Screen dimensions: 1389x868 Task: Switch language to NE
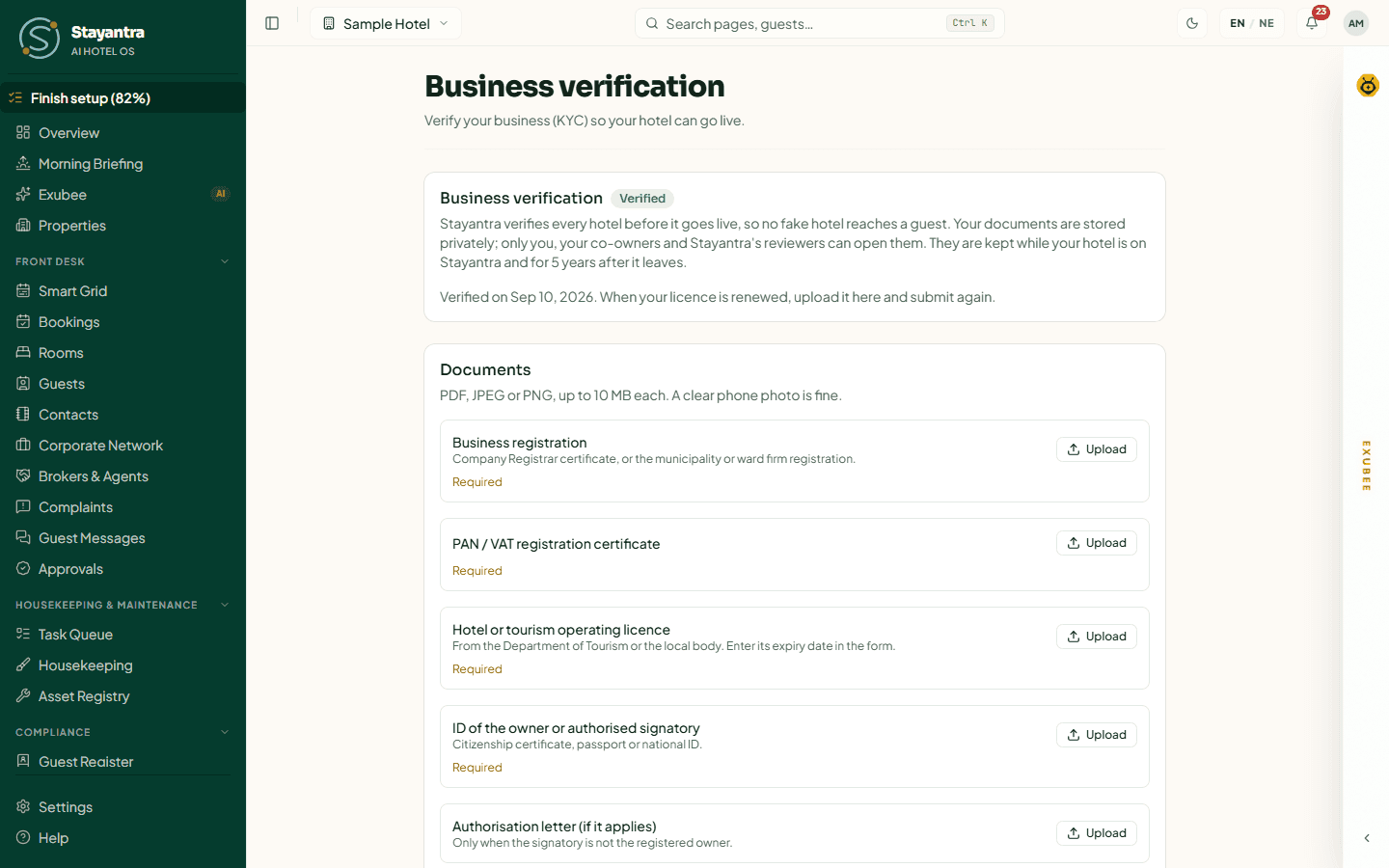pyautogui.click(x=1266, y=23)
